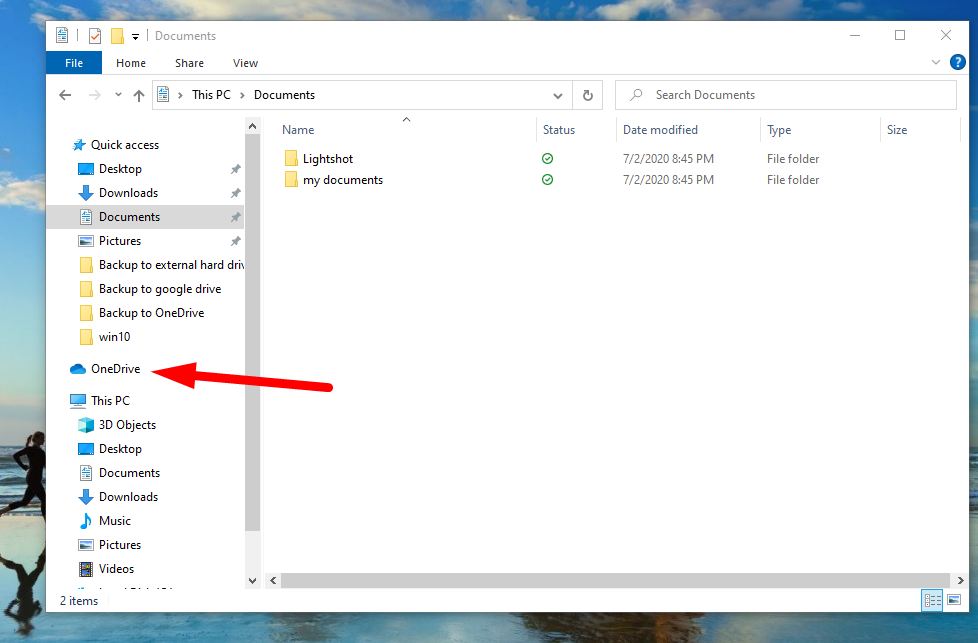Open the address bar history dropdown
The height and width of the screenshot is (643, 978).
tap(558, 96)
